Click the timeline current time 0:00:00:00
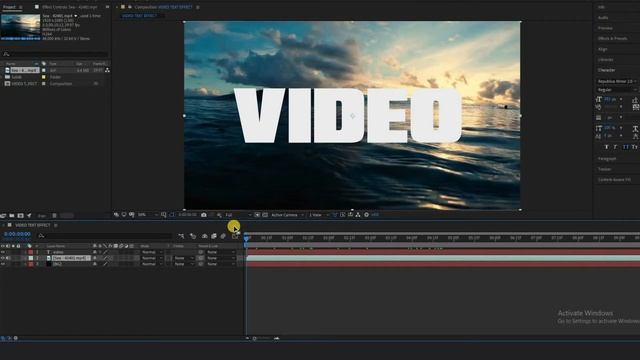Screen dimensions: 640x360 (x=17, y=234)
